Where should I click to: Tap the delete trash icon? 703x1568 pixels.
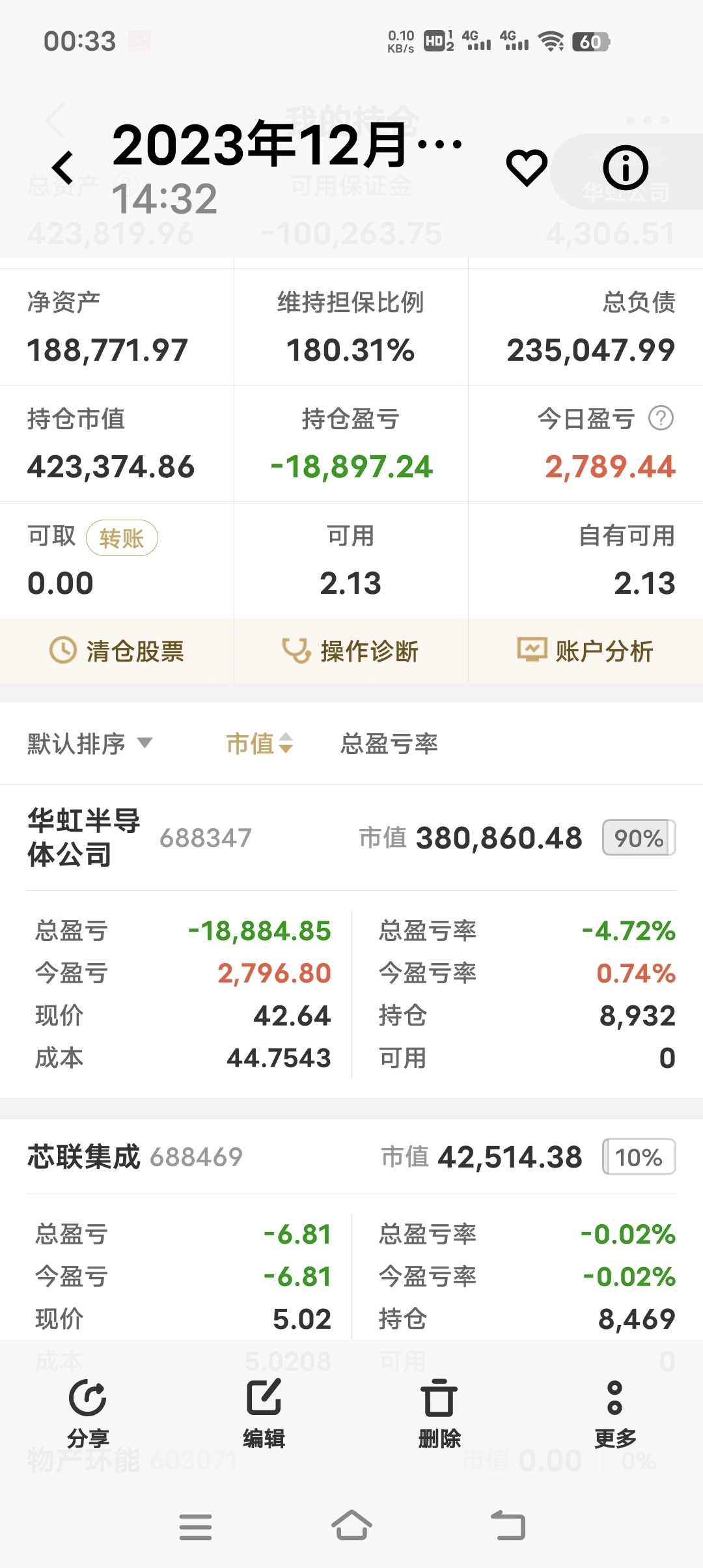coord(439,1397)
